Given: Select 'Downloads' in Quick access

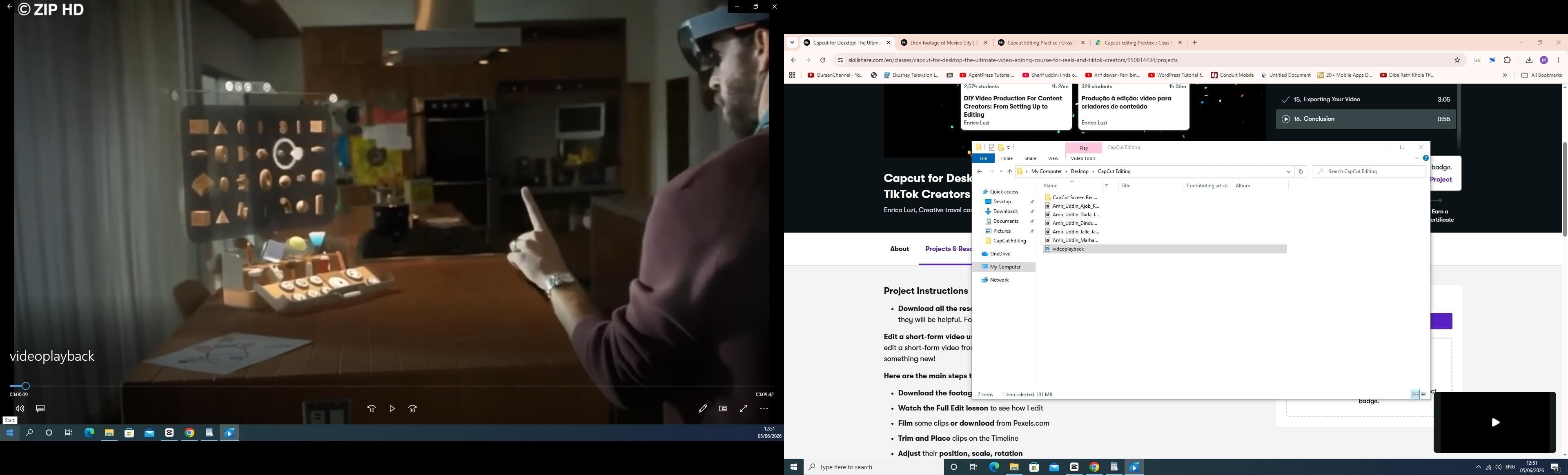Looking at the screenshot, I should pos(1005,212).
